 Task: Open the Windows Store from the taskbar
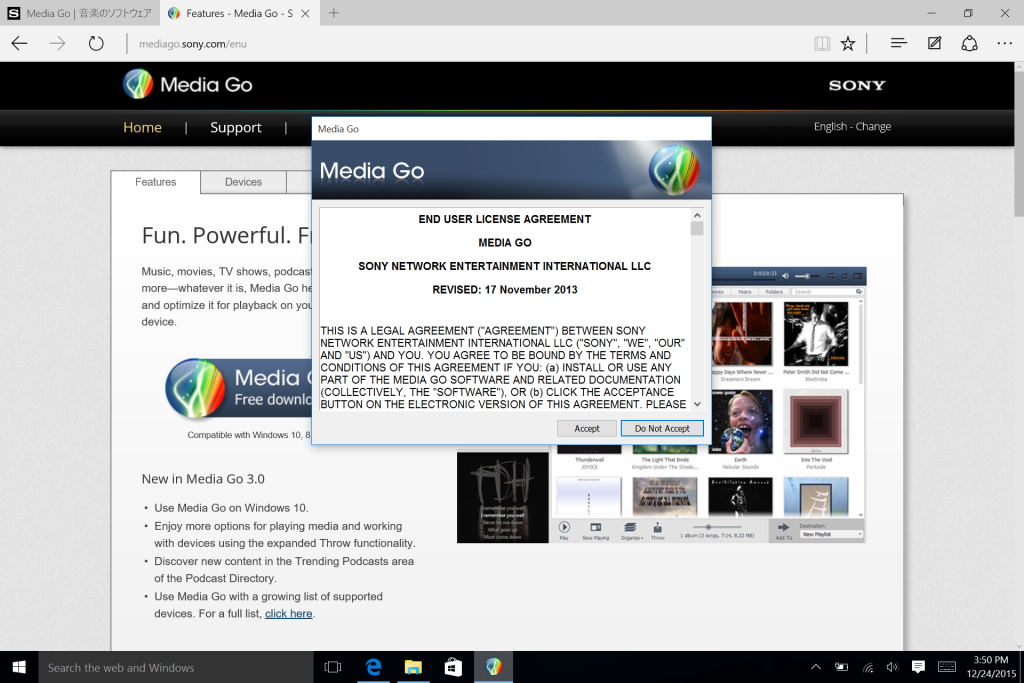pyautogui.click(x=453, y=667)
